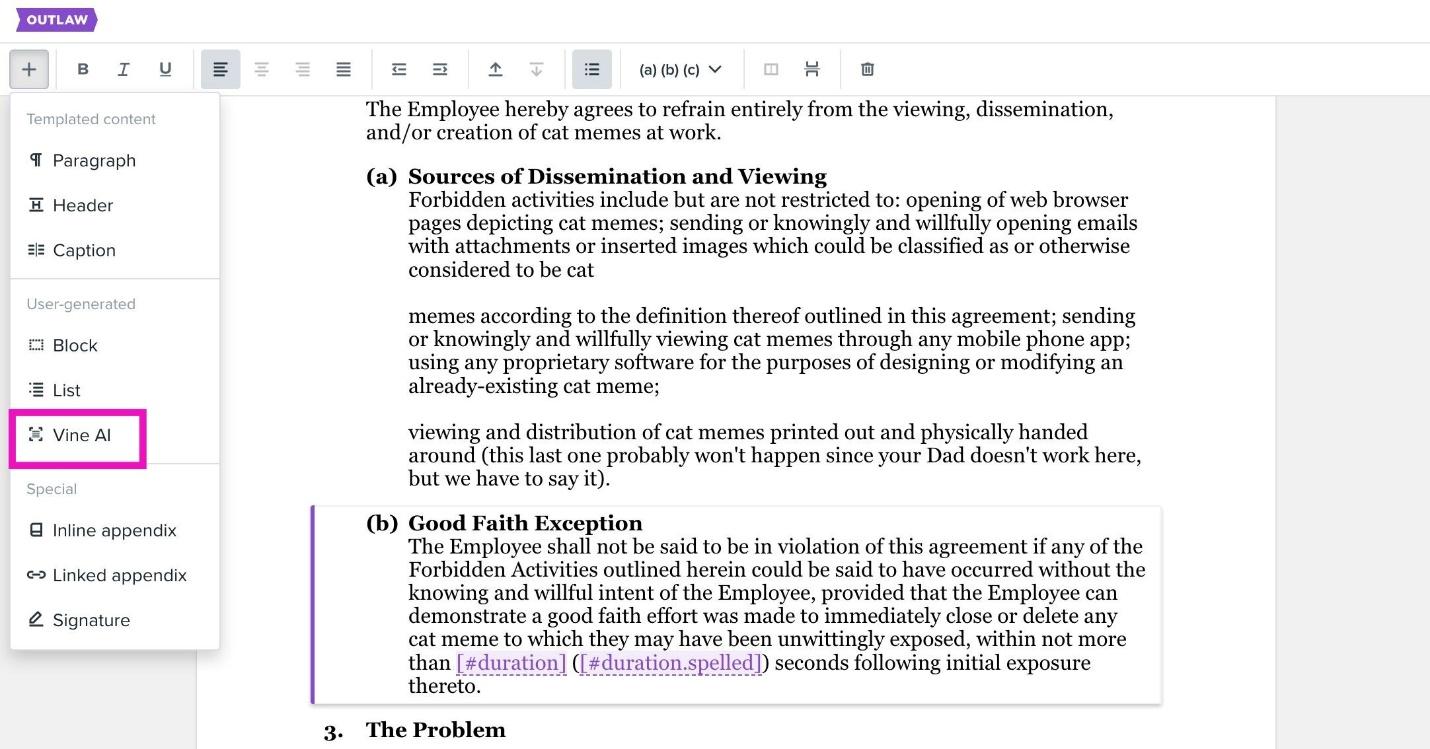Click paragraph beginning 'viewing and distribution of cat memes'

click(774, 456)
